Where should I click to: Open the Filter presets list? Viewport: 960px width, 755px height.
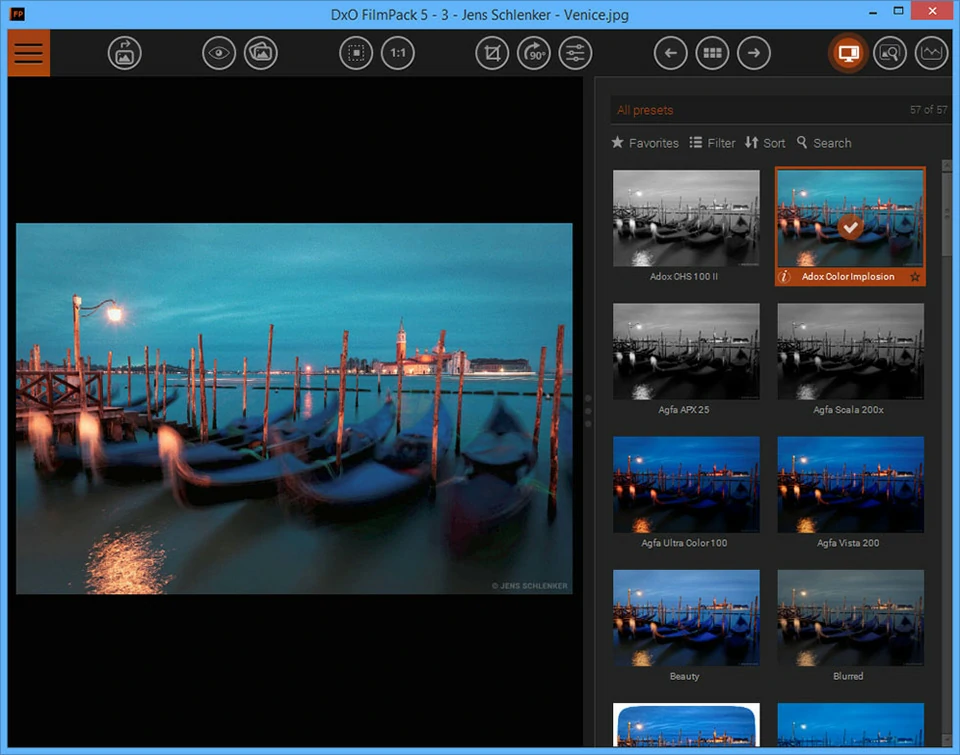point(712,143)
